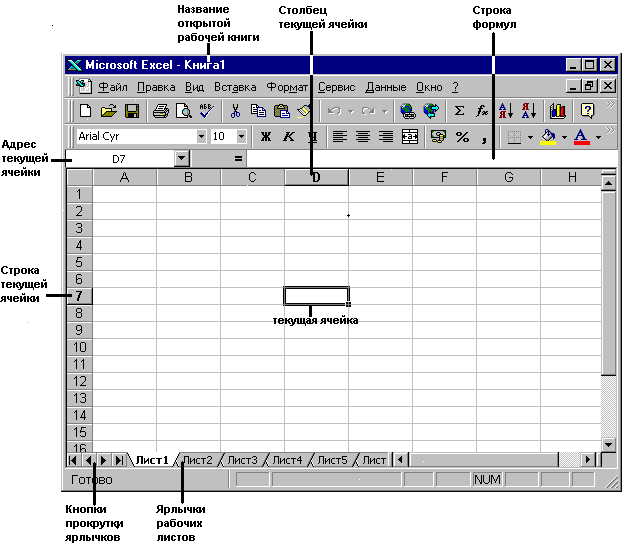
Task: Expand the Arial Cyr font dropdown
Action: [x=201, y=137]
